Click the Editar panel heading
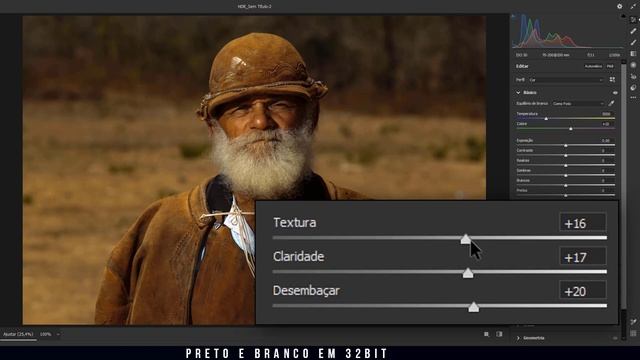This screenshot has width=640, height=360. coord(522,66)
